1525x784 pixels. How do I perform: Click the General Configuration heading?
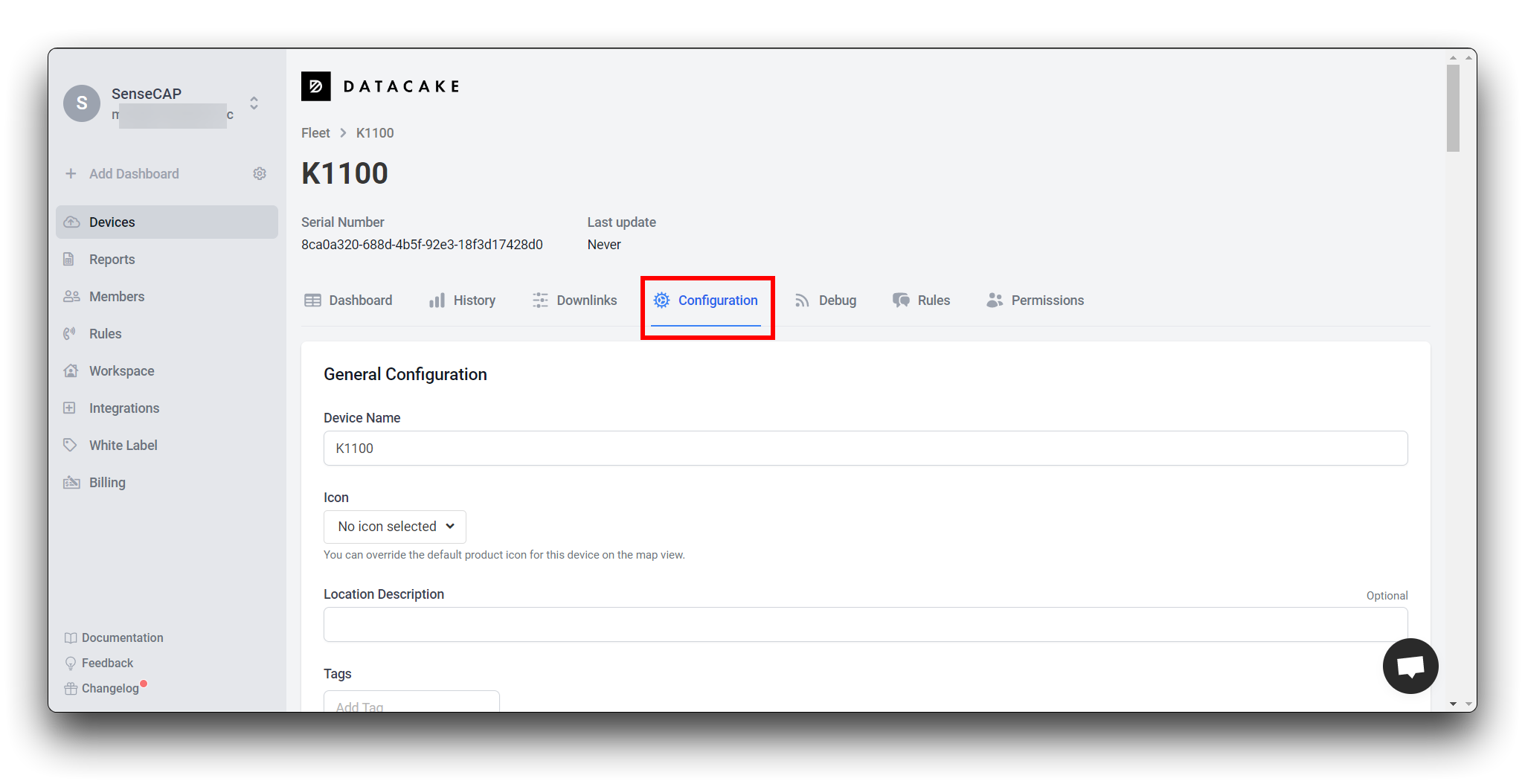pyautogui.click(x=405, y=374)
